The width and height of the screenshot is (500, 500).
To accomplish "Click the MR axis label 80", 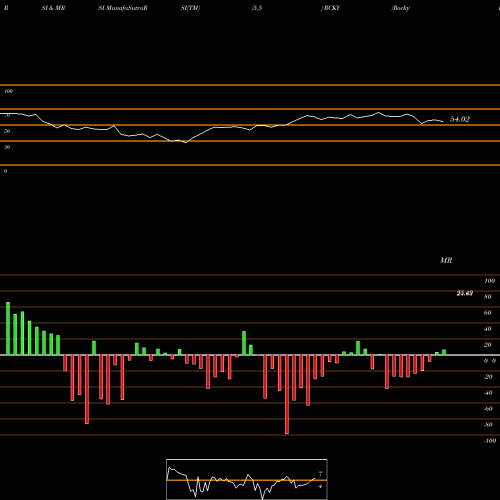I will 488,297.
